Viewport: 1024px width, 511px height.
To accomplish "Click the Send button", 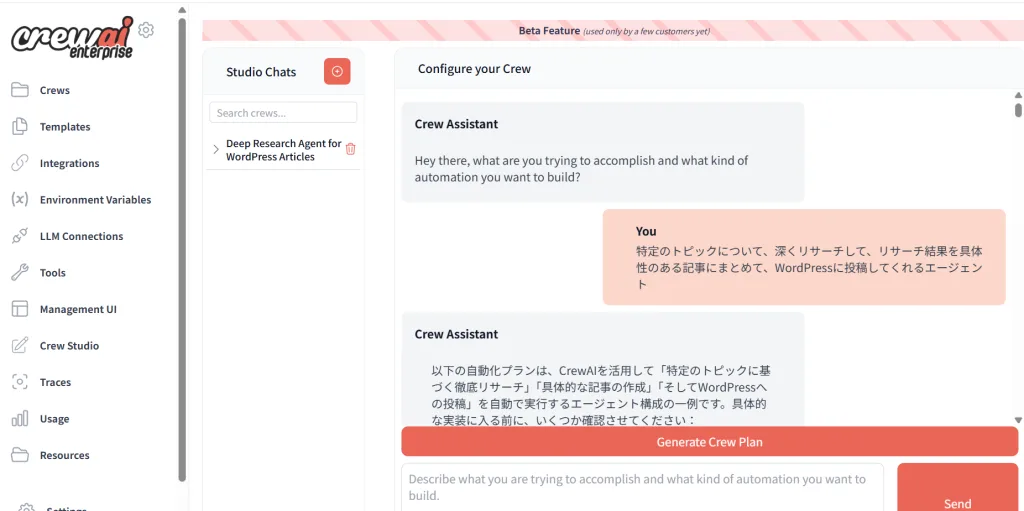I will coord(957,487).
